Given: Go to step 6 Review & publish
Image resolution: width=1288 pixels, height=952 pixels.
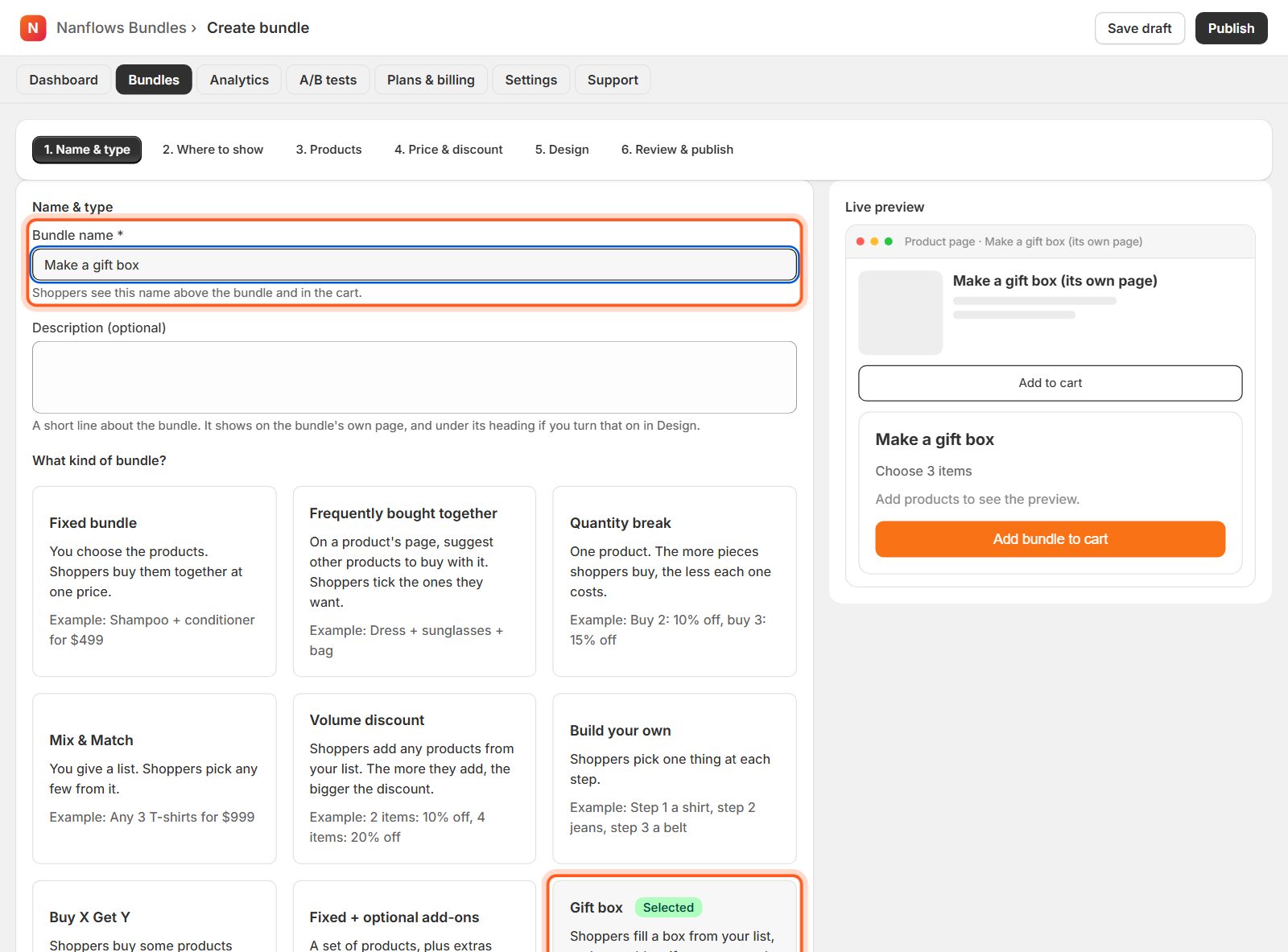Looking at the screenshot, I should tap(677, 150).
